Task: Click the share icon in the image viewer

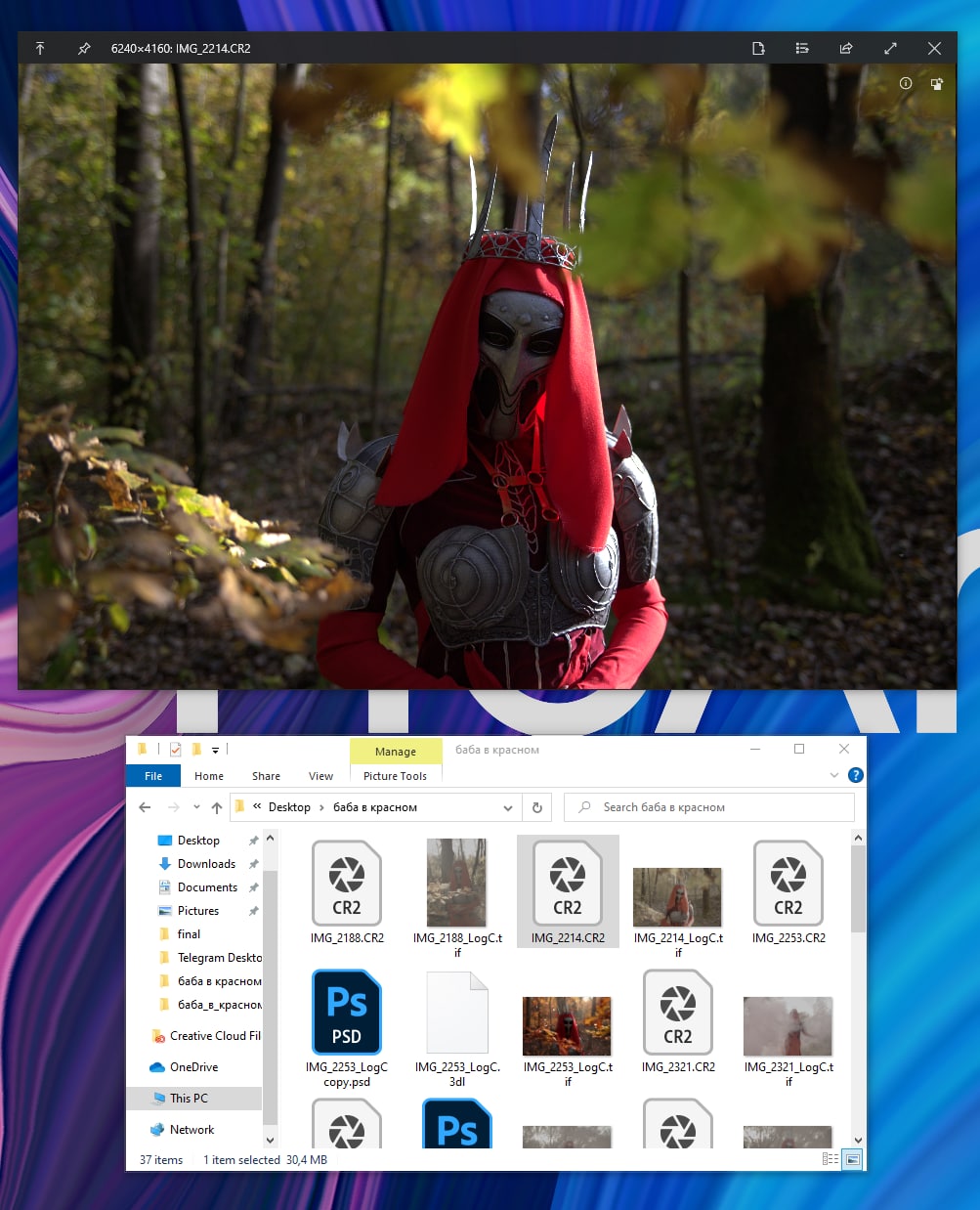Action: coord(846,48)
